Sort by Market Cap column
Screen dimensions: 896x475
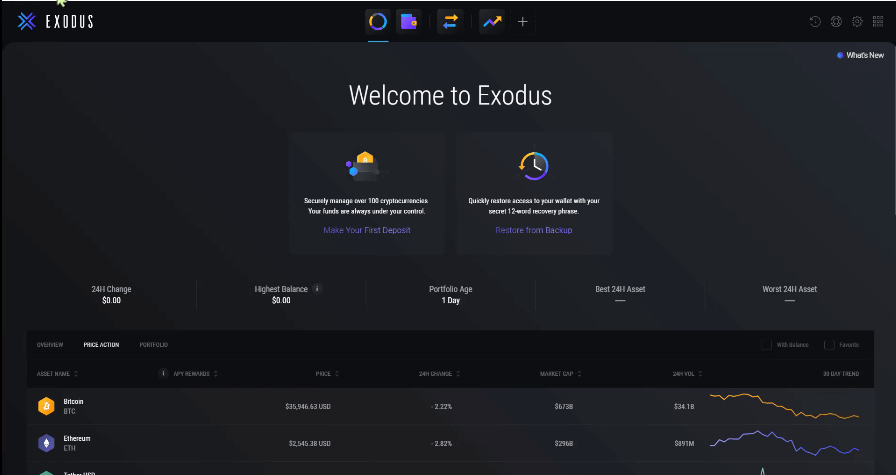(x=561, y=374)
